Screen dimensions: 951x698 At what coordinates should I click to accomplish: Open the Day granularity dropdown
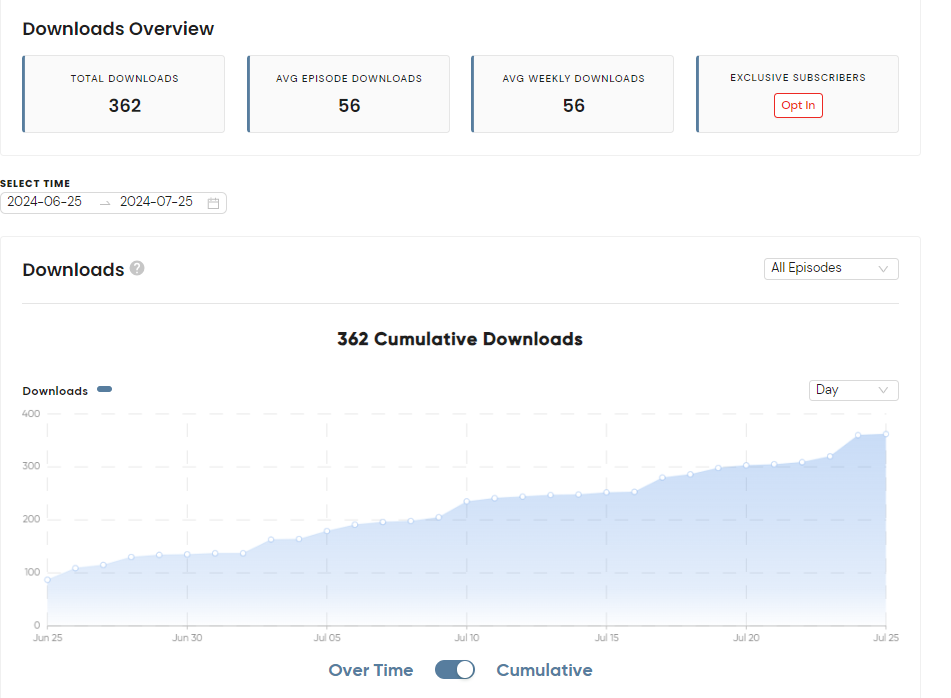click(853, 390)
